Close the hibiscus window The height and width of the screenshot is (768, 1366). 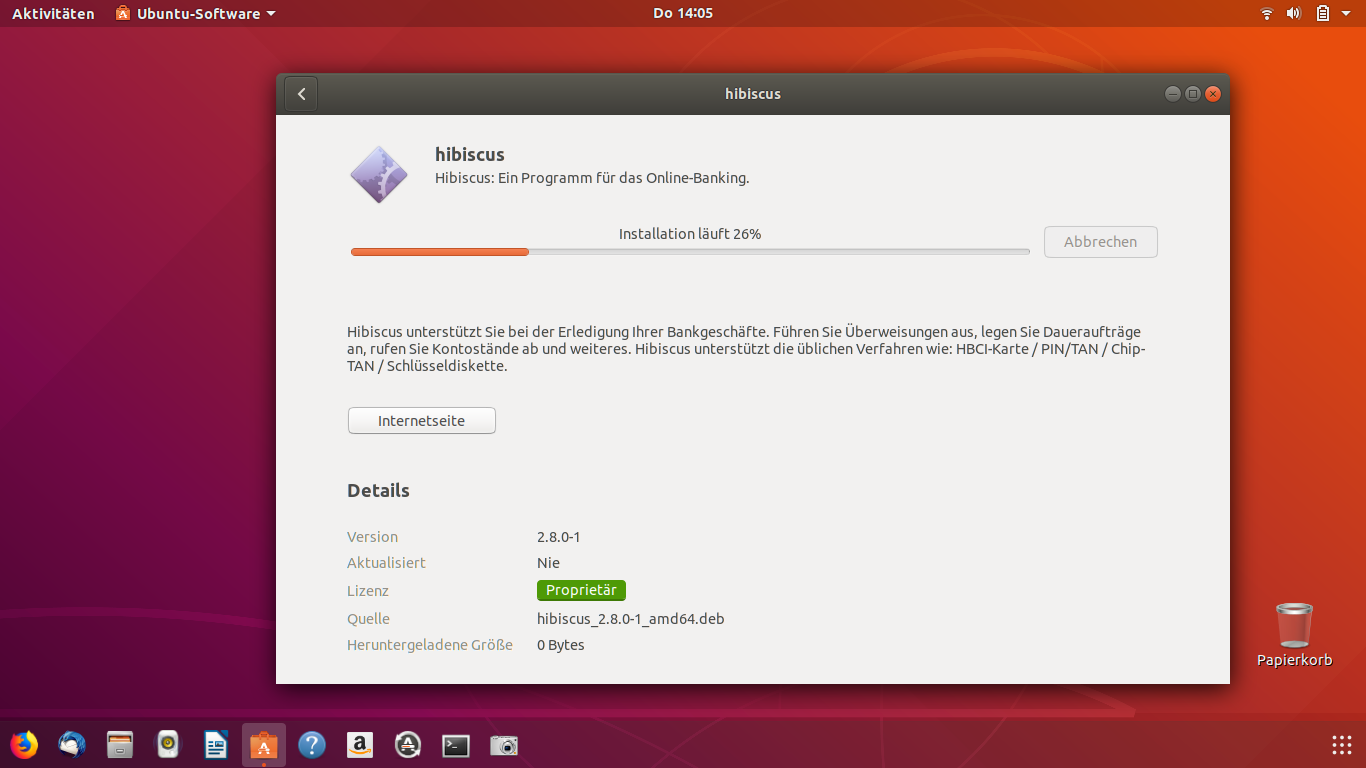pos(1213,94)
